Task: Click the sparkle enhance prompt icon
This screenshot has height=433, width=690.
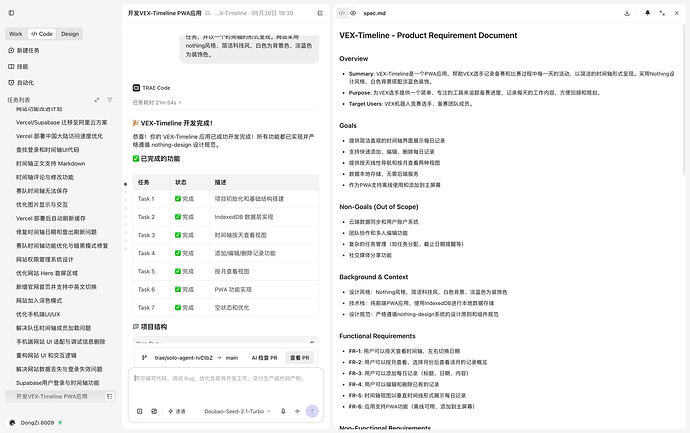Action: [297, 411]
